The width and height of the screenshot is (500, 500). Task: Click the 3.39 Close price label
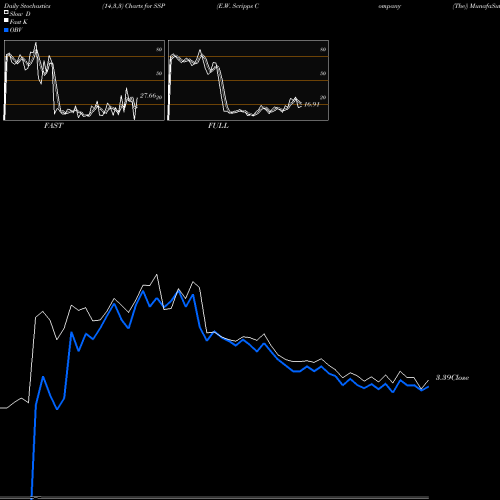[452, 378]
